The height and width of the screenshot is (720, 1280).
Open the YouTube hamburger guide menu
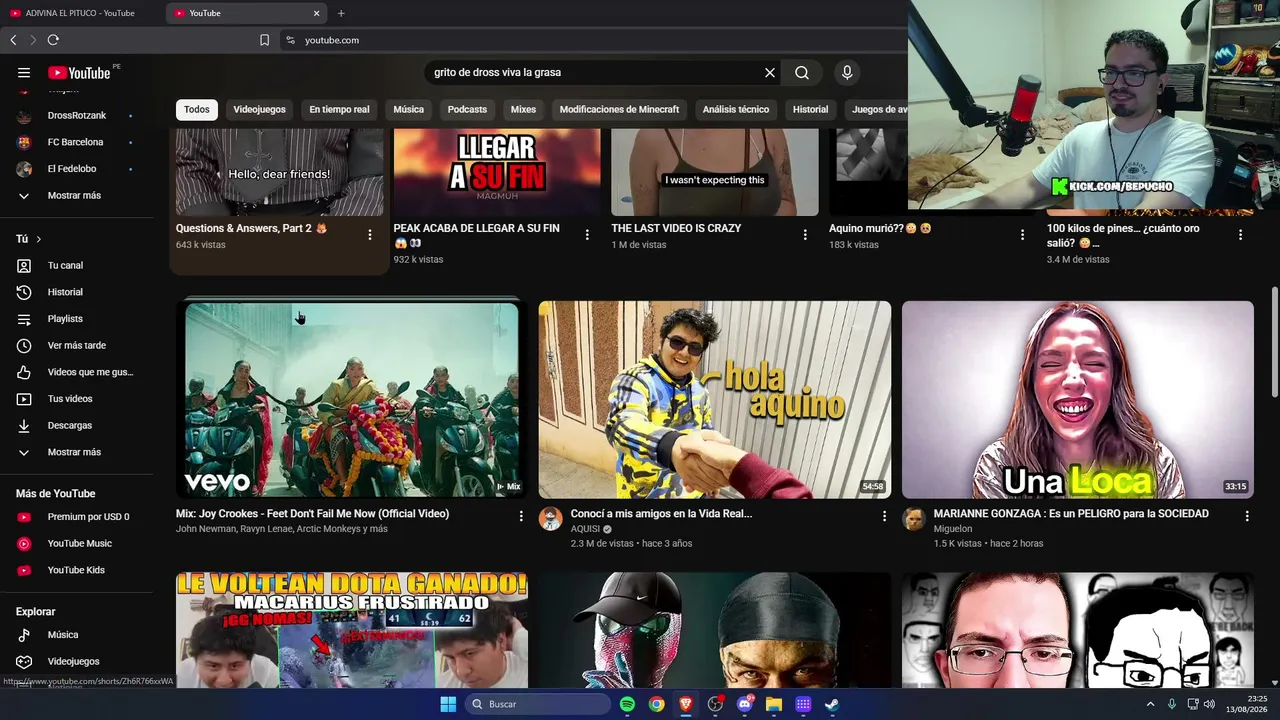point(24,72)
